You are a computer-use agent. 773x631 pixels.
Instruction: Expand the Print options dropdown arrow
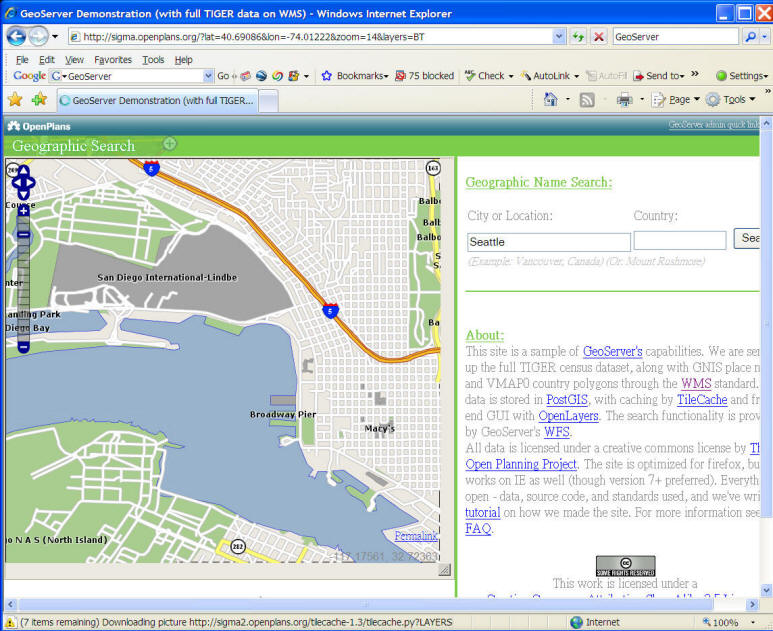tap(641, 100)
